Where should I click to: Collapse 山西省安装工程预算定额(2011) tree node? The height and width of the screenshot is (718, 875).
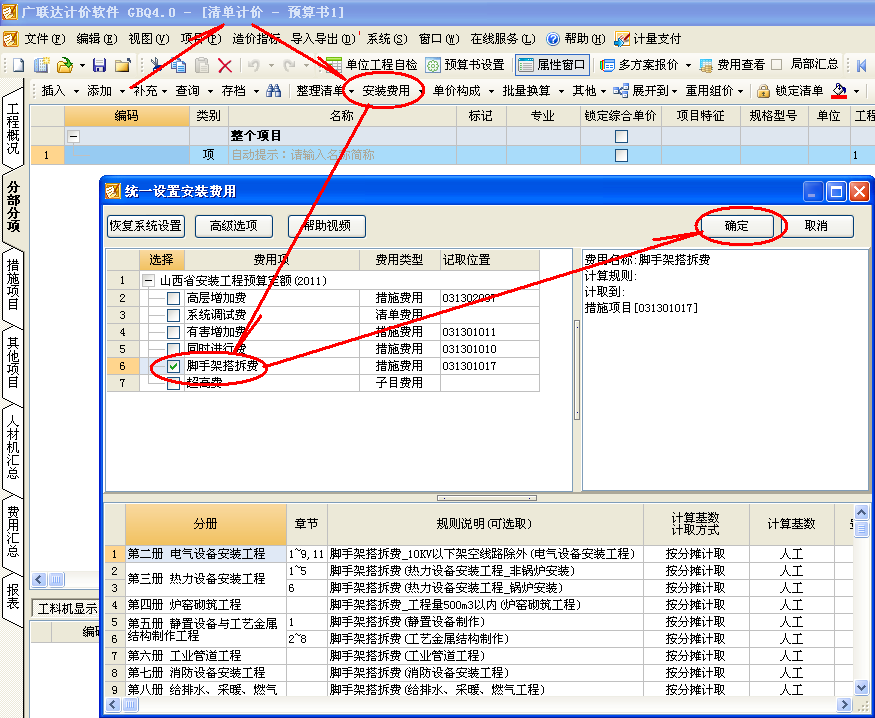tap(148, 281)
